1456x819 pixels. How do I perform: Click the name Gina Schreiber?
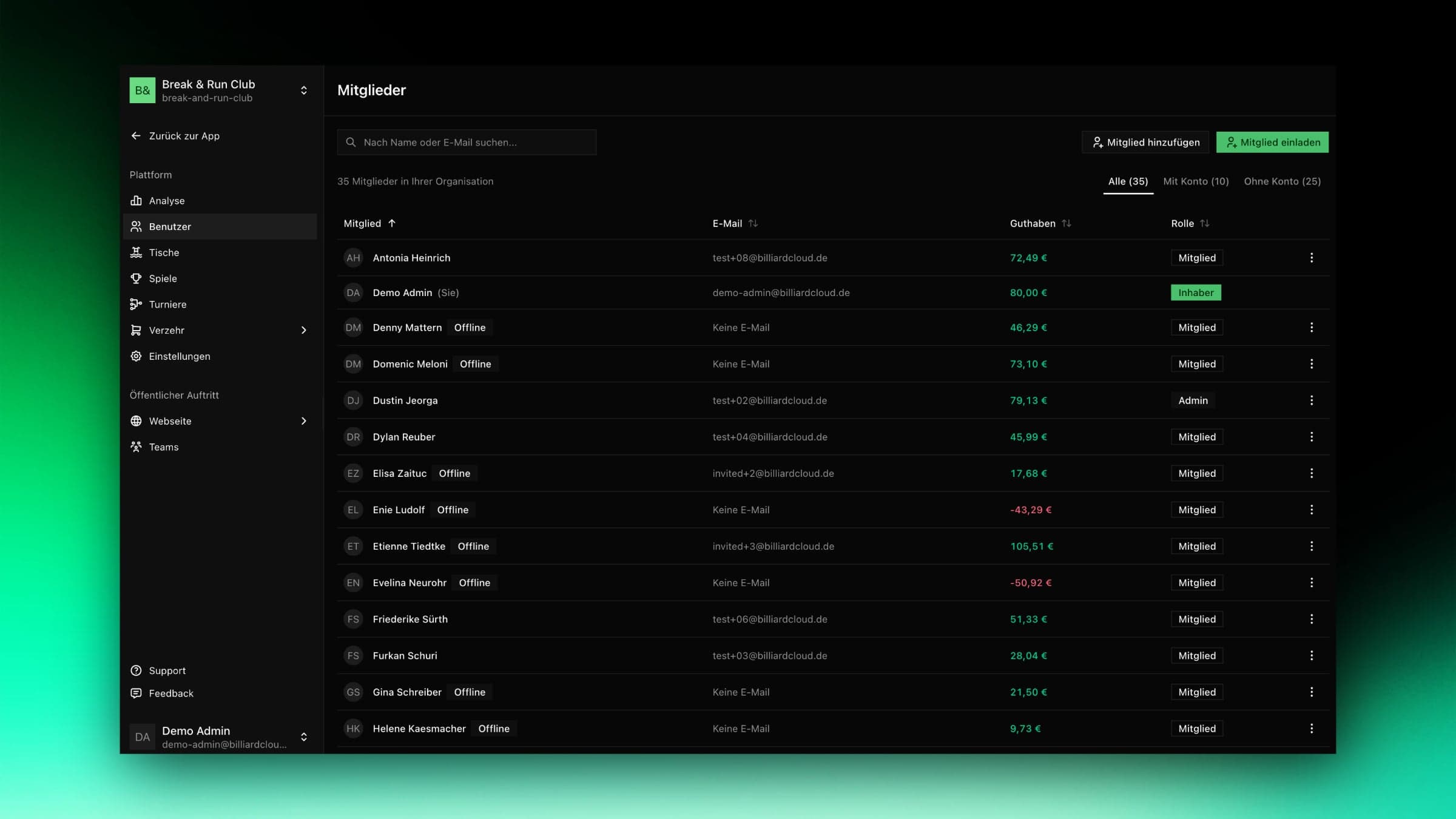407,692
